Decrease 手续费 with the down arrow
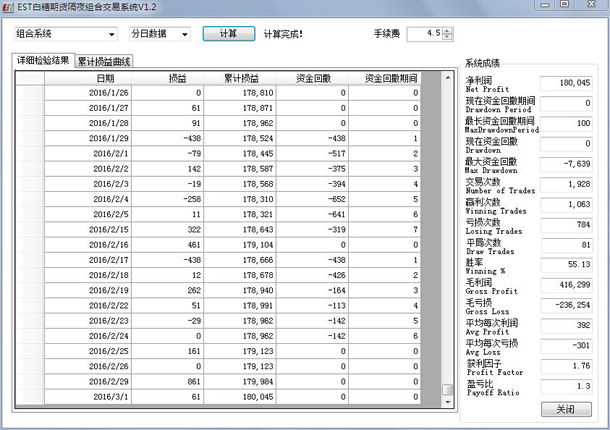Screen dimensions: 610x430 [447, 37]
